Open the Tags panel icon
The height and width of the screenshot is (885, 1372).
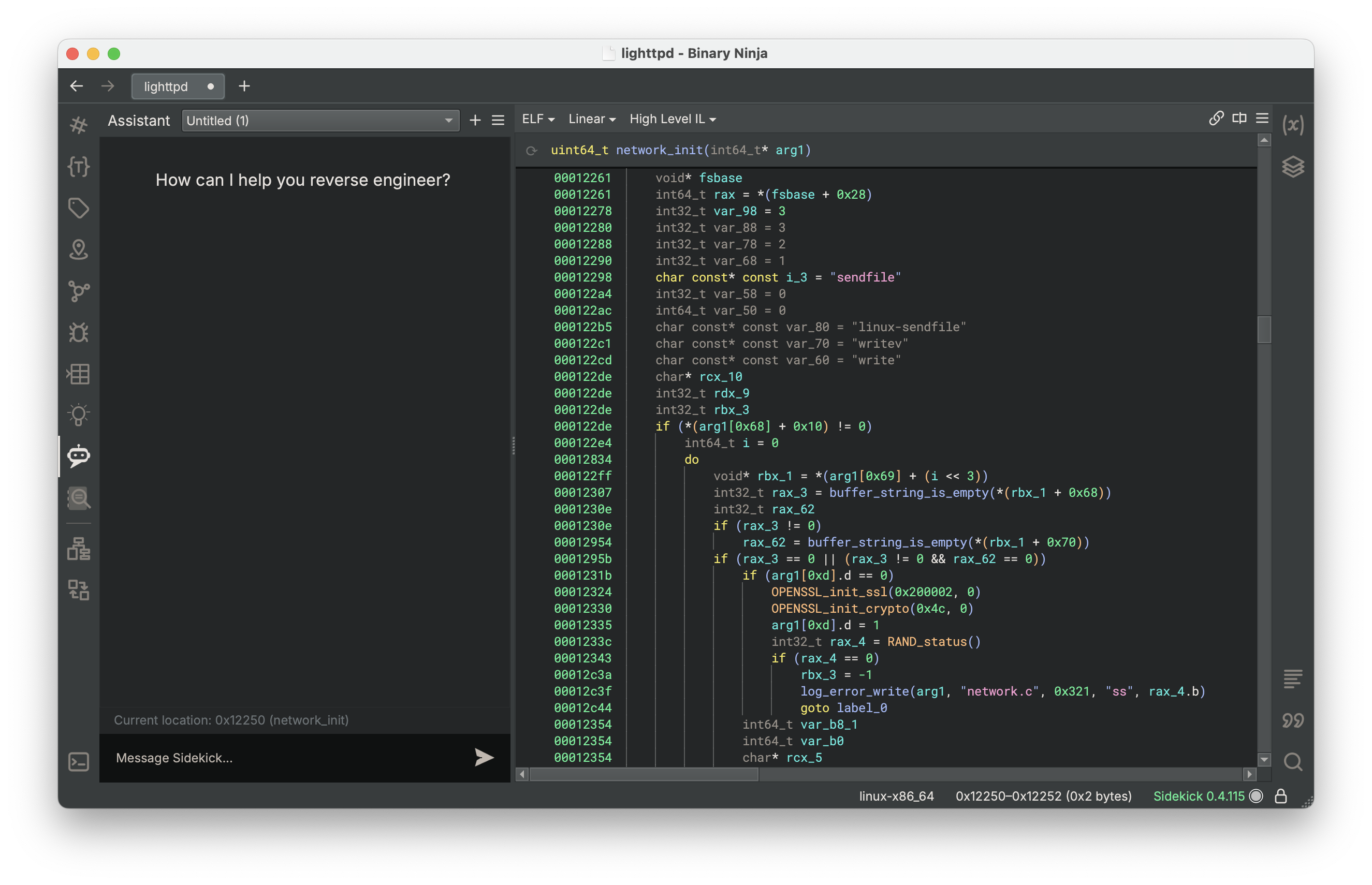tap(79, 208)
